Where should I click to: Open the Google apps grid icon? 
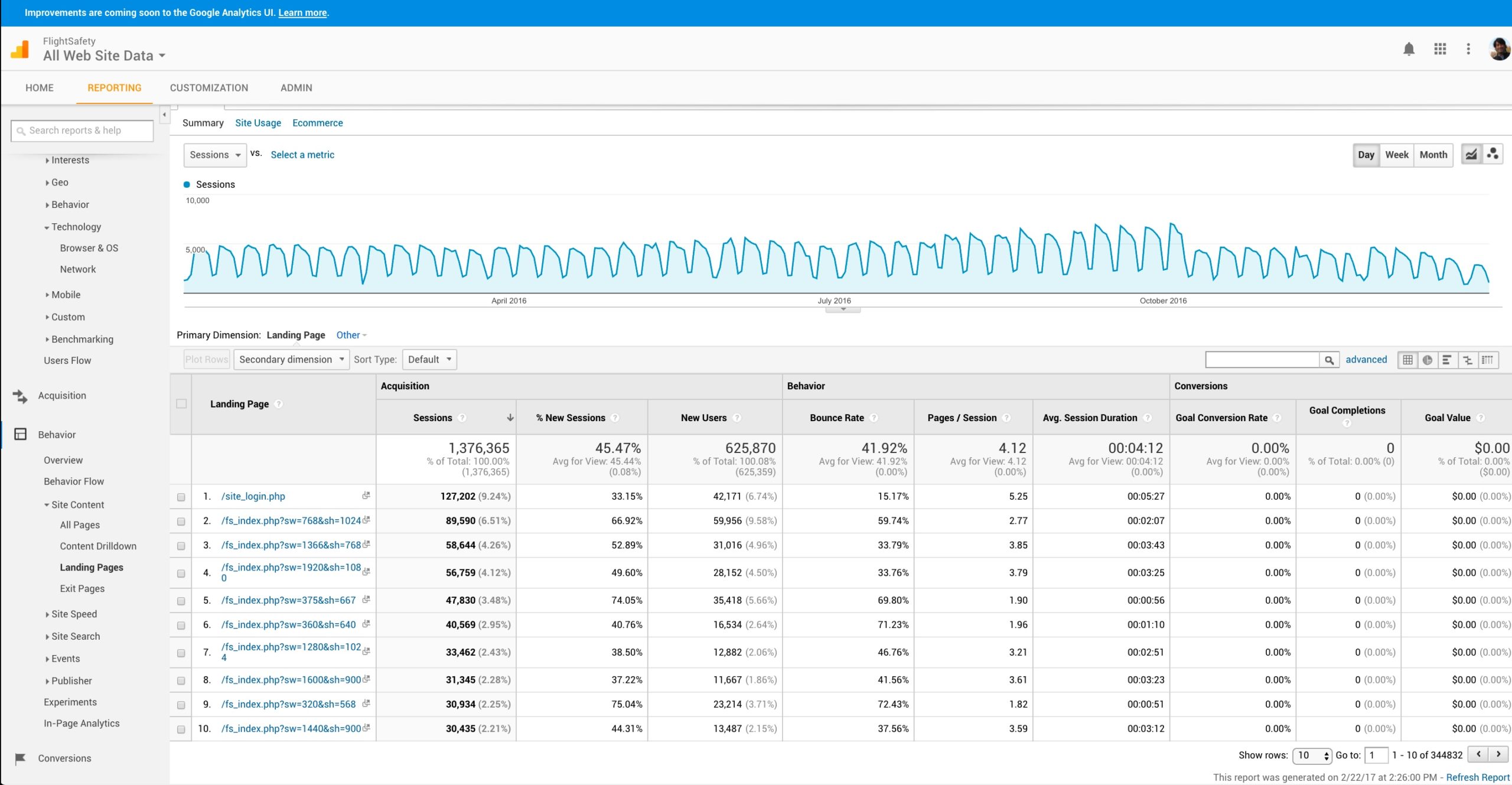(1440, 49)
